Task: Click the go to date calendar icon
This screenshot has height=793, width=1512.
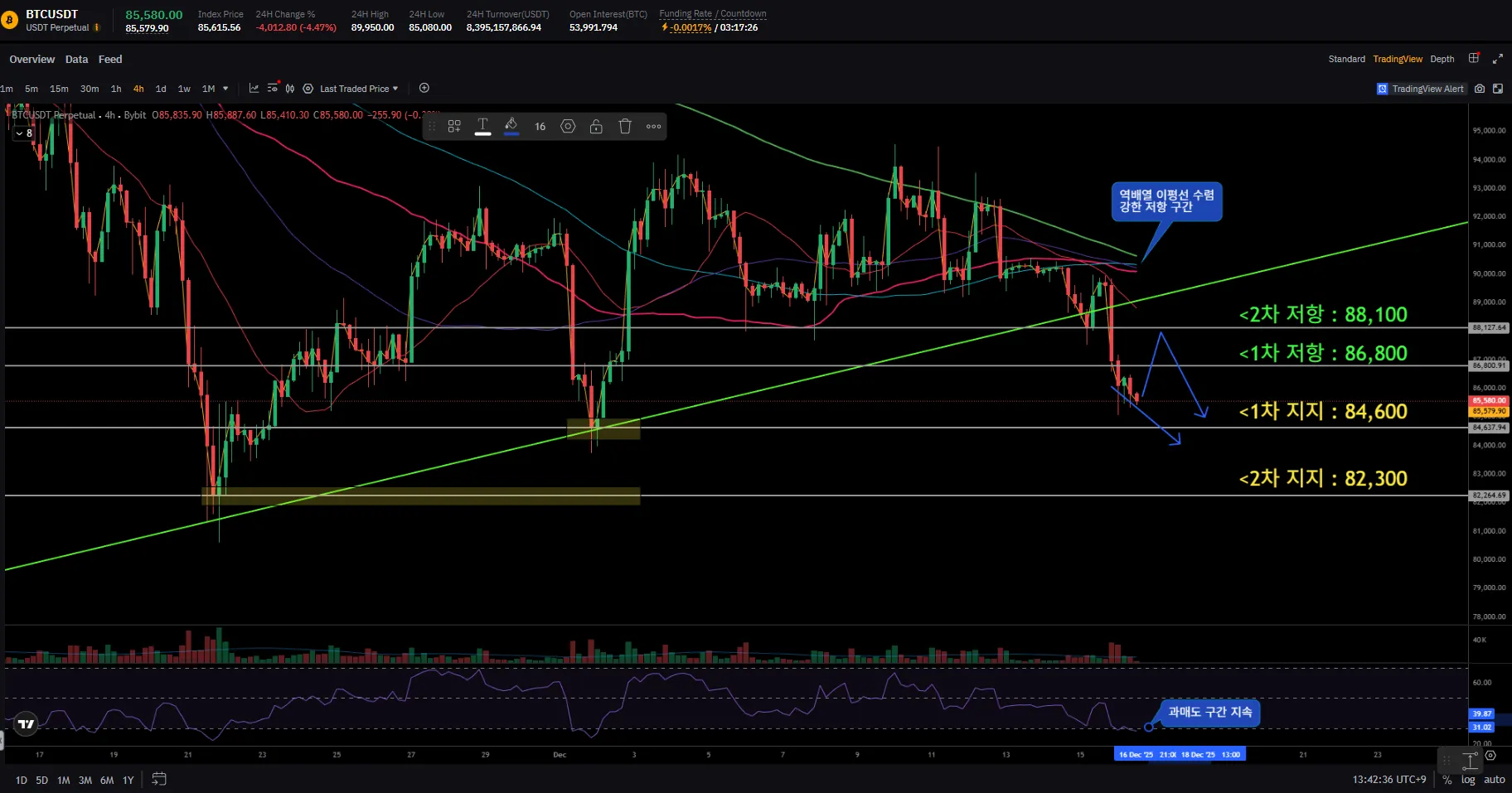Action: pyautogui.click(x=159, y=780)
